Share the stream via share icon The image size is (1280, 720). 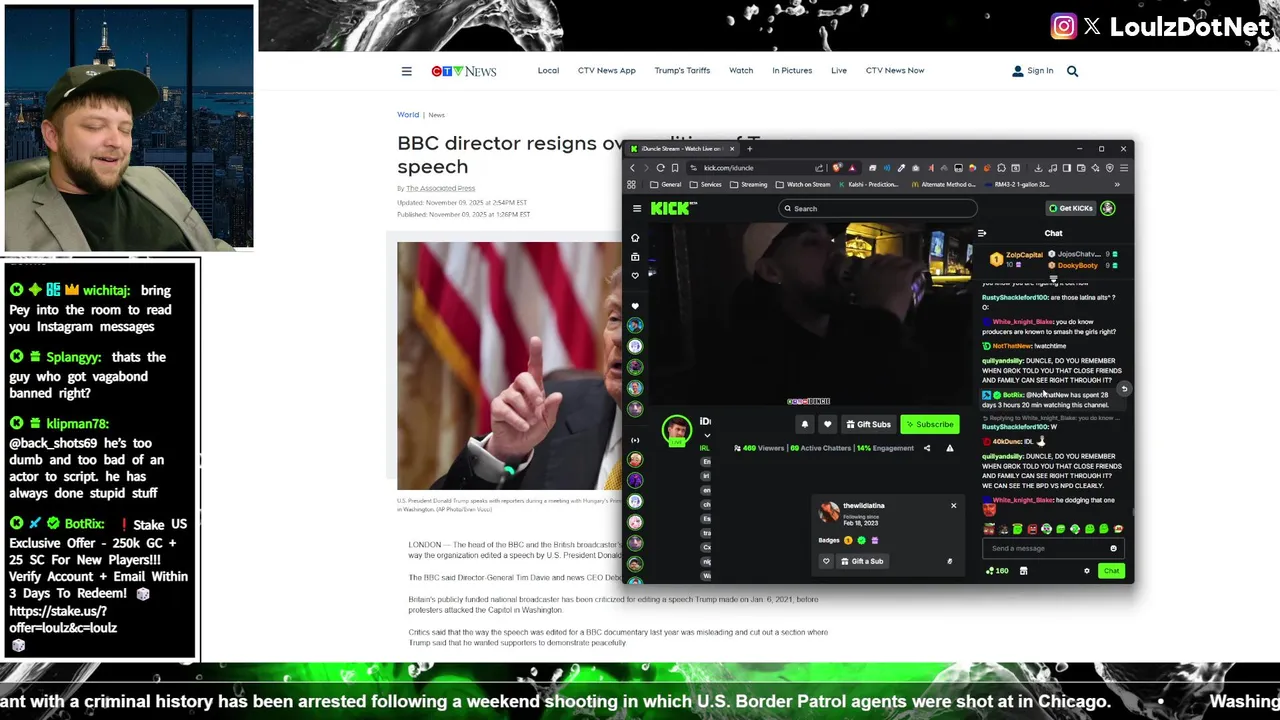[927, 448]
